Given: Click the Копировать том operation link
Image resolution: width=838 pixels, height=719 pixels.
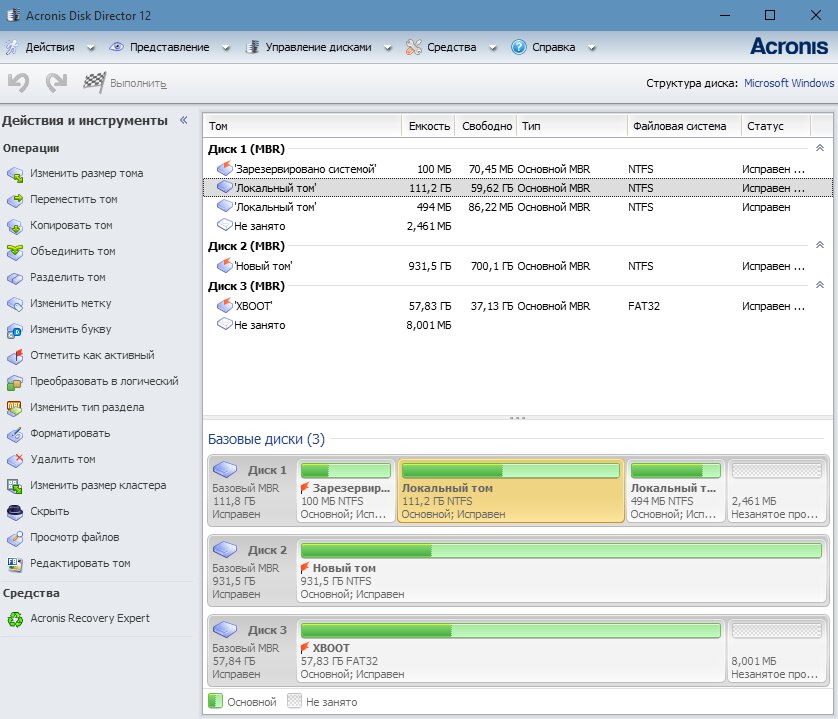Looking at the screenshot, I should tap(71, 225).
